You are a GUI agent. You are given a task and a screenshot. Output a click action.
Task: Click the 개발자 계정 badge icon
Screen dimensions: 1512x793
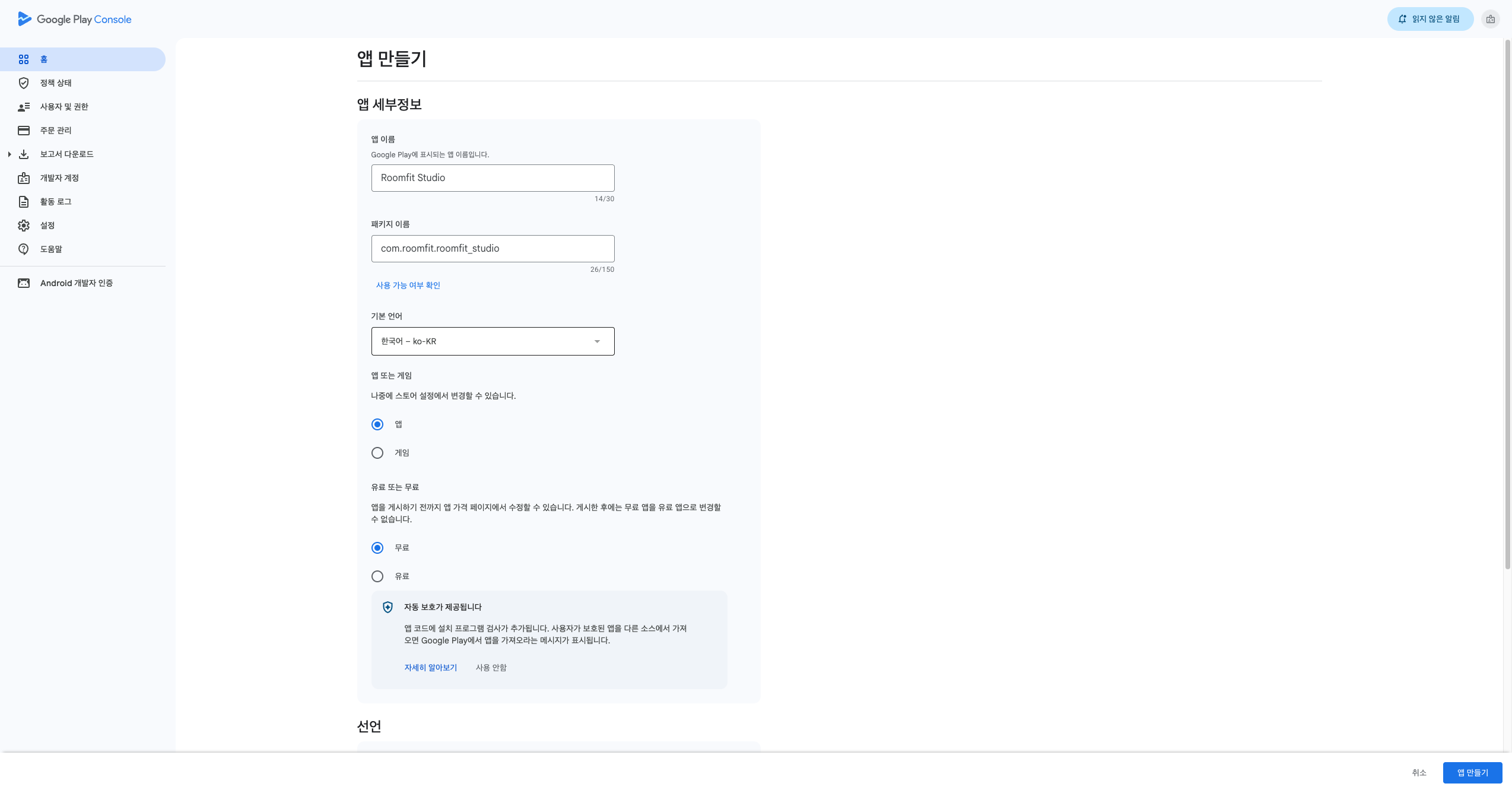[24, 178]
